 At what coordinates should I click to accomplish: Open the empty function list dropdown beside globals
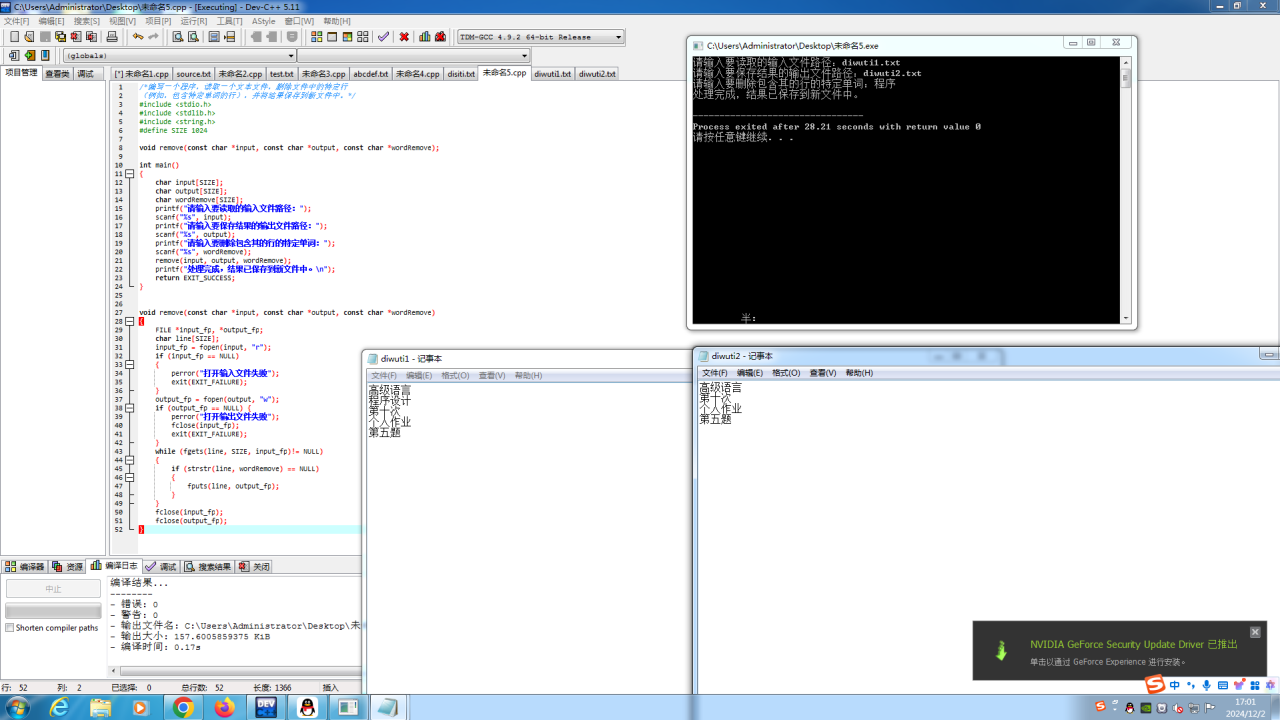click(524, 56)
